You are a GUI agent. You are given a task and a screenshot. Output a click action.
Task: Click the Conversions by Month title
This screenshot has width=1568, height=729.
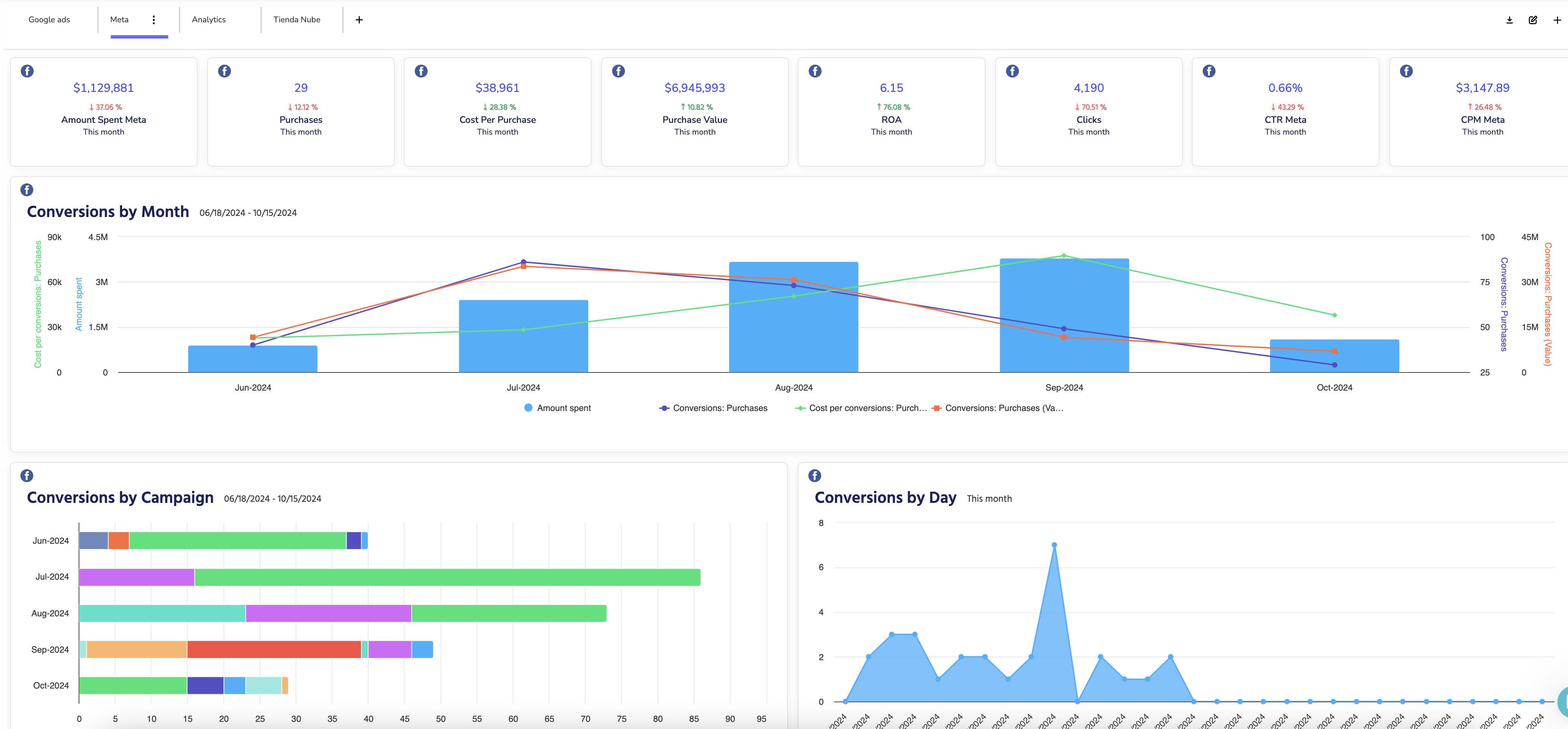[x=108, y=211]
